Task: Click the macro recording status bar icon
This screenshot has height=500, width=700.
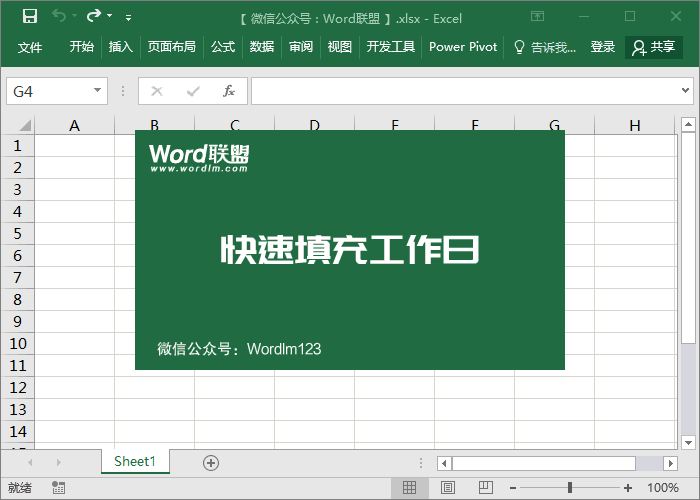Action: coord(58,488)
